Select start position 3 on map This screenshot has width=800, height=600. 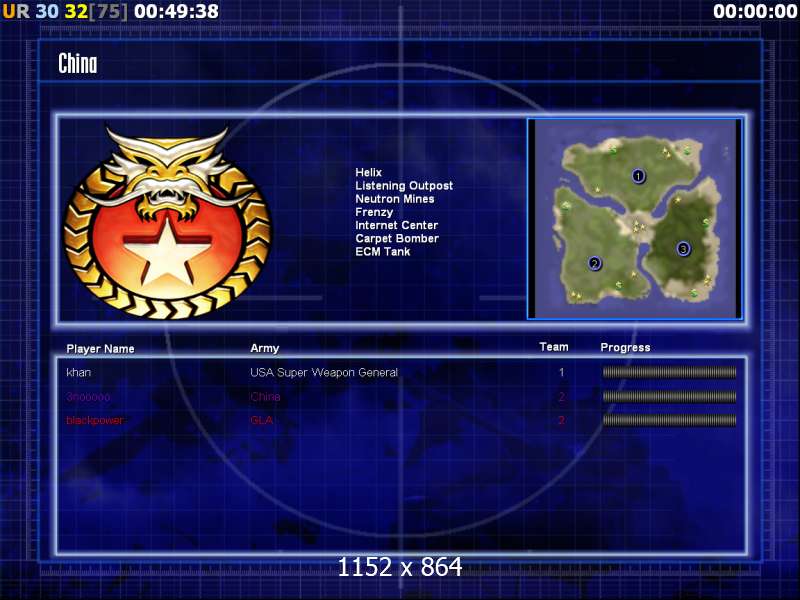[x=683, y=249]
